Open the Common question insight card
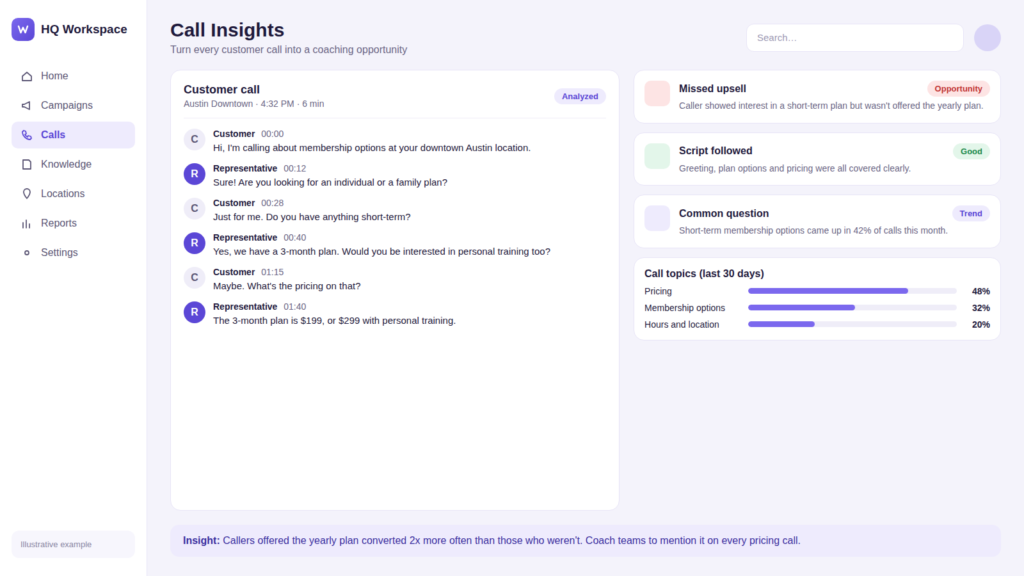1024x576 pixels. pos(817,221)
